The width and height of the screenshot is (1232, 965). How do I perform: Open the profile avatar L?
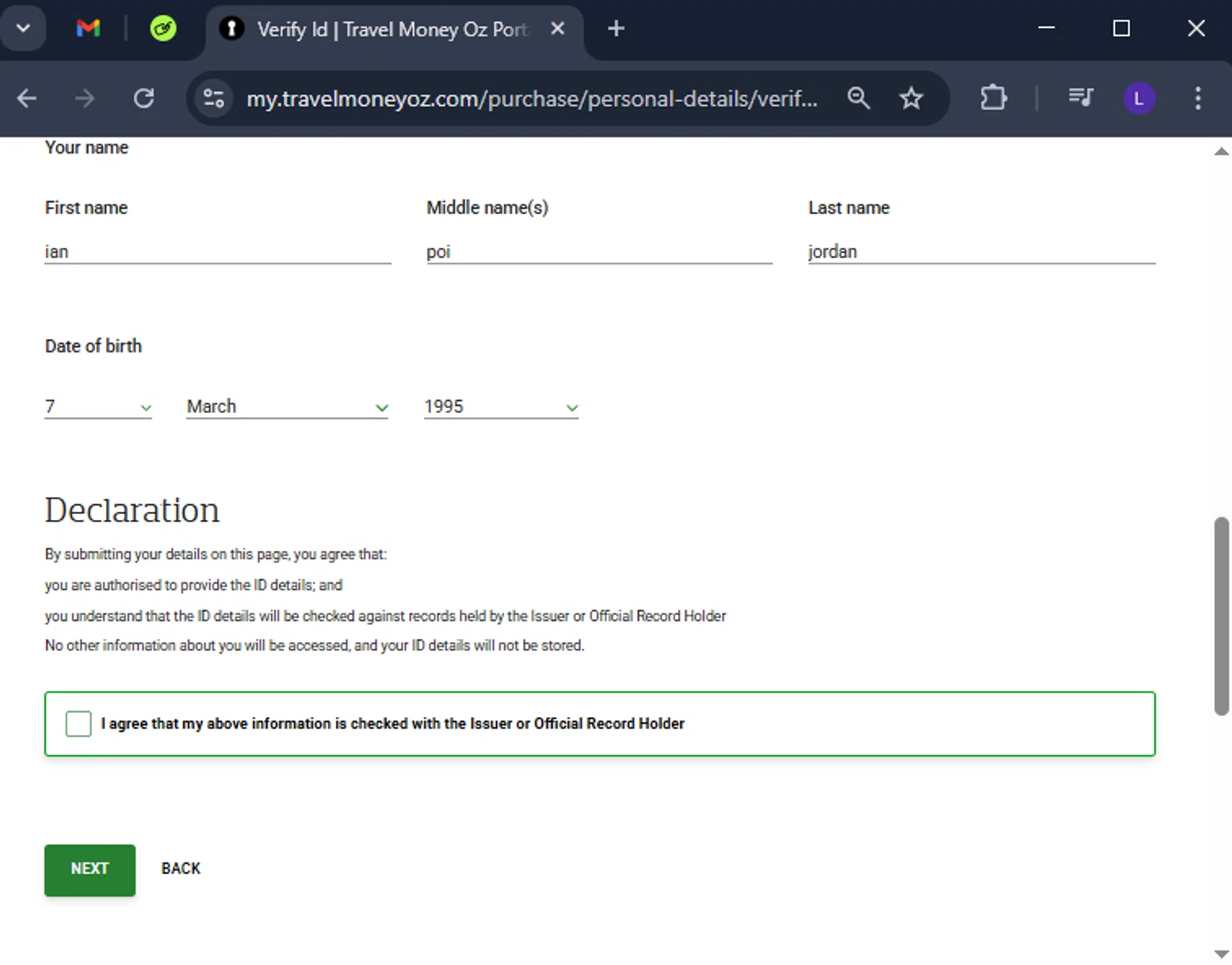pos(1139,99)
